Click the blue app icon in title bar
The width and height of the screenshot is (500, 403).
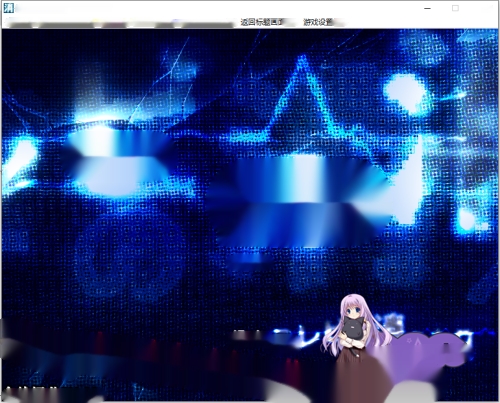(8, 8)
